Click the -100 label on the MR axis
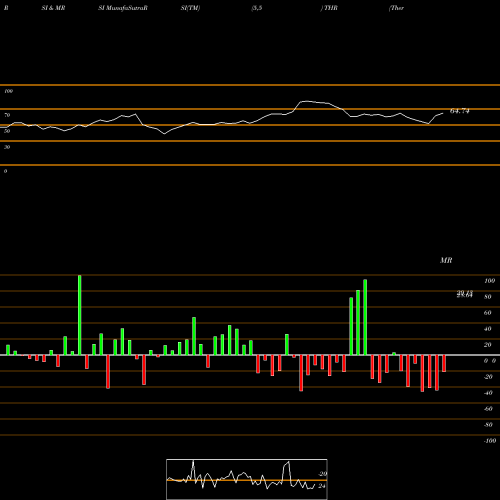The width and height of the screenshot is (500, 500). point(490,441)
